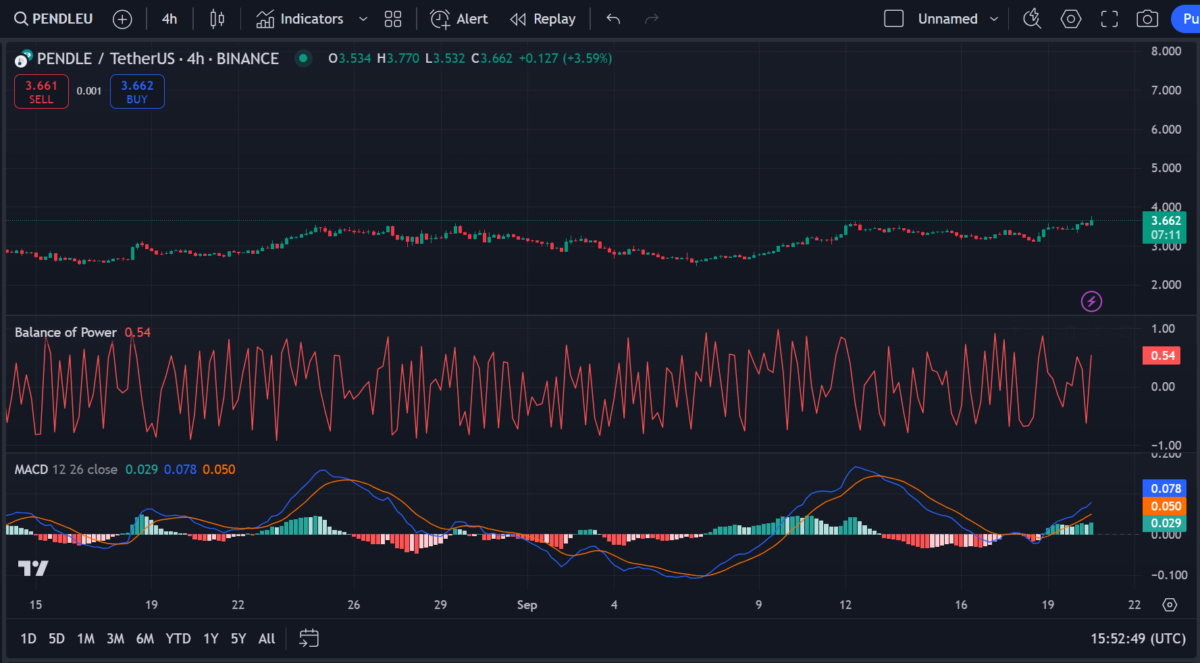Open chart settings hexagon icon
This screenshot has height=663, width=1200.
(x=1071, y=19)
